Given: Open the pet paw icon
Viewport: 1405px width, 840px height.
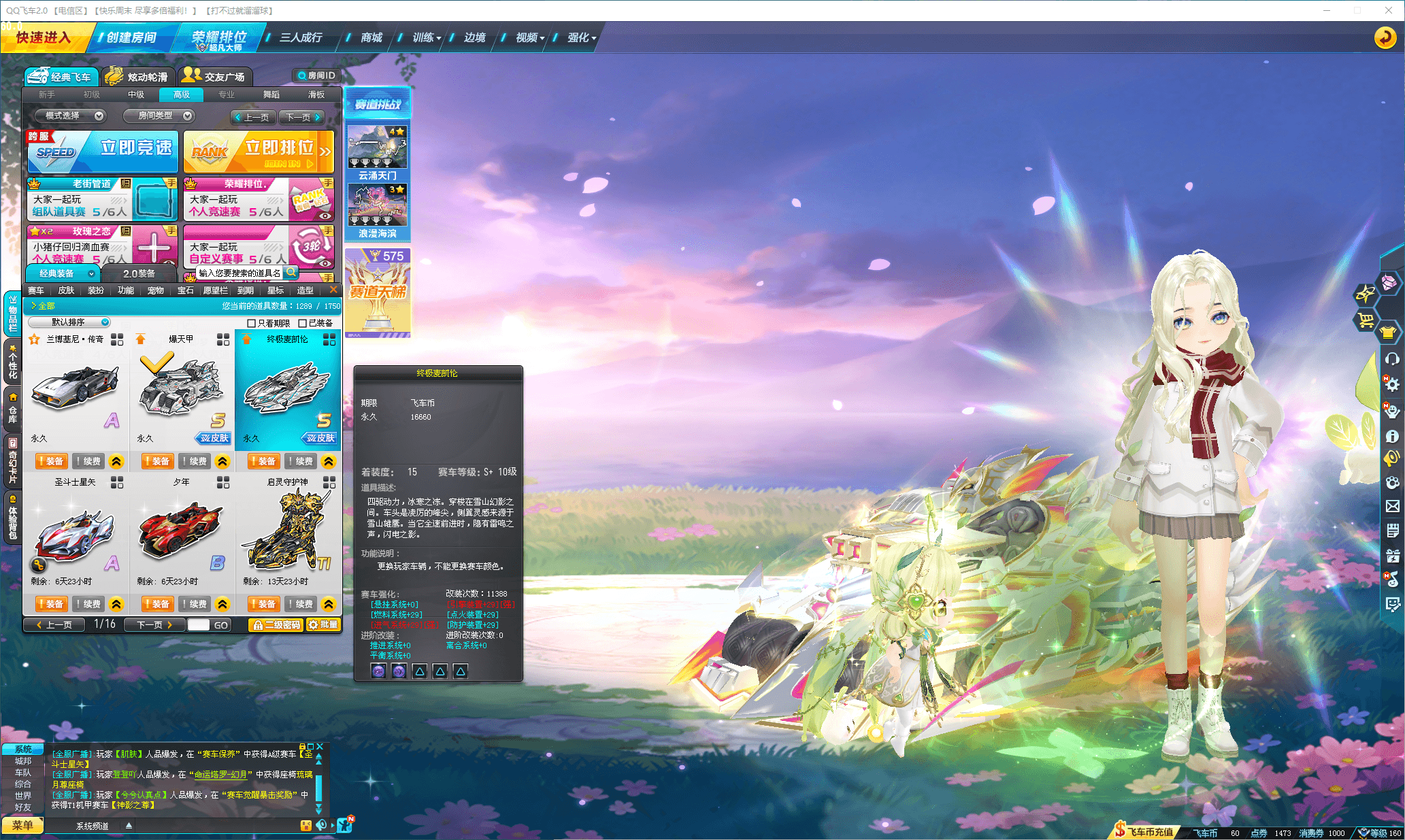Looking at the screenshot, I should pos(1392,482).
